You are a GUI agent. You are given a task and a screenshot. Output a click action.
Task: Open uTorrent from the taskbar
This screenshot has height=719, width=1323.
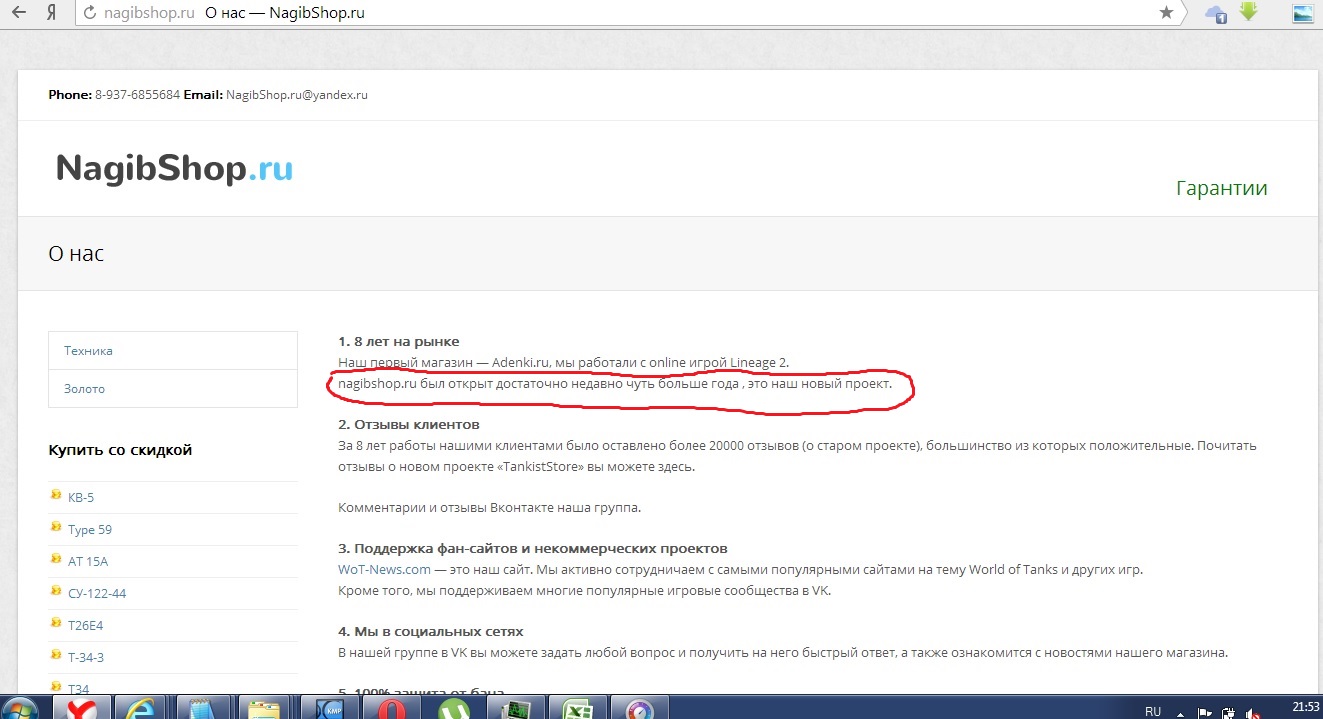click(x=454, y=707)
